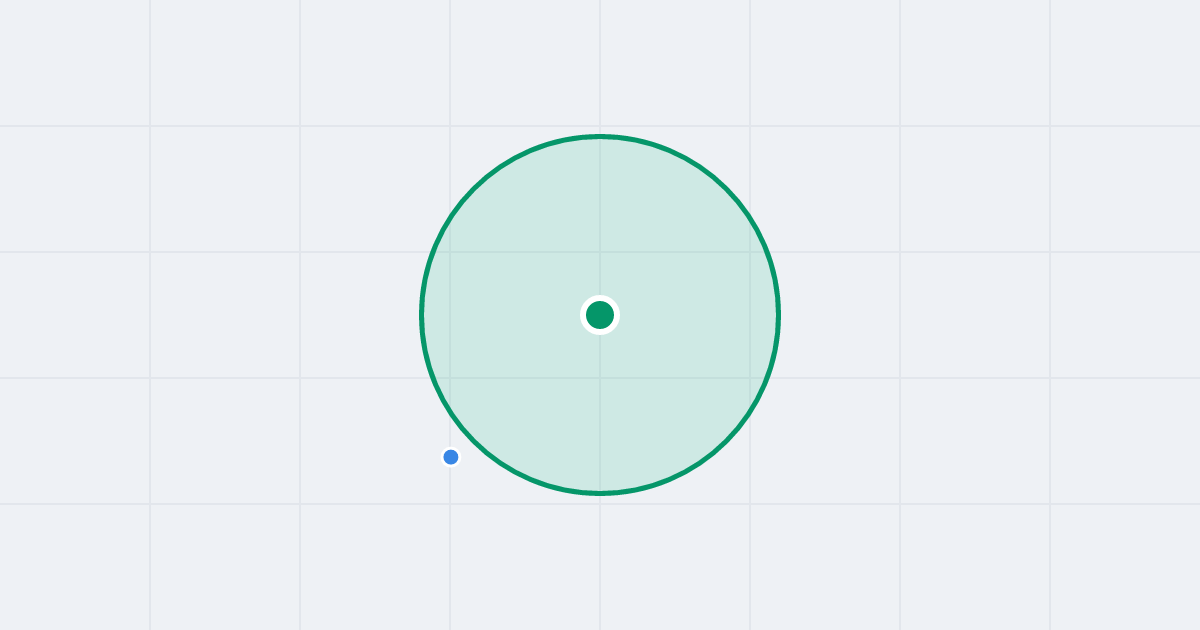Click the rightmost edge of the green circle outline
The width and height of the screenshot is (1200, 630).
click(x=778, y=315)
